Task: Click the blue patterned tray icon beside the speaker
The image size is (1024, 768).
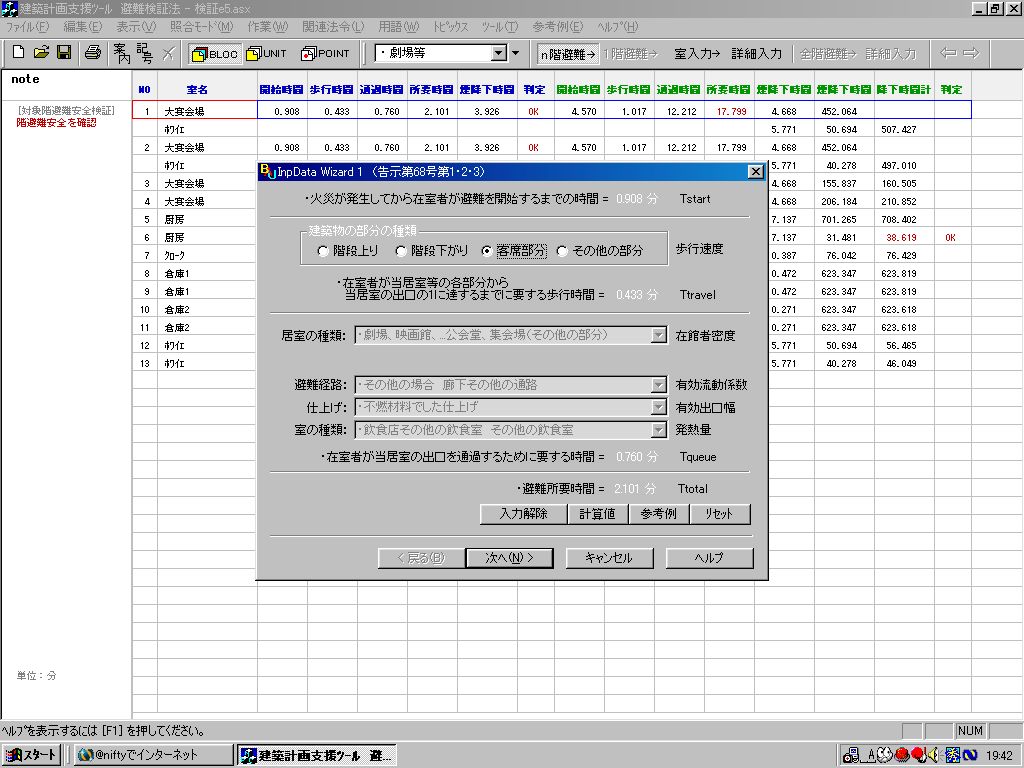Action: (952, 755)
